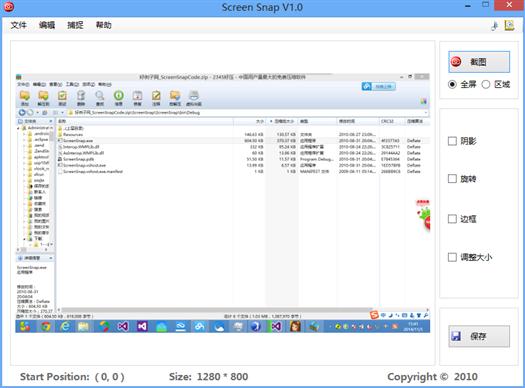
Task: Enable the 阴影 checkbox
Action: 452,141
